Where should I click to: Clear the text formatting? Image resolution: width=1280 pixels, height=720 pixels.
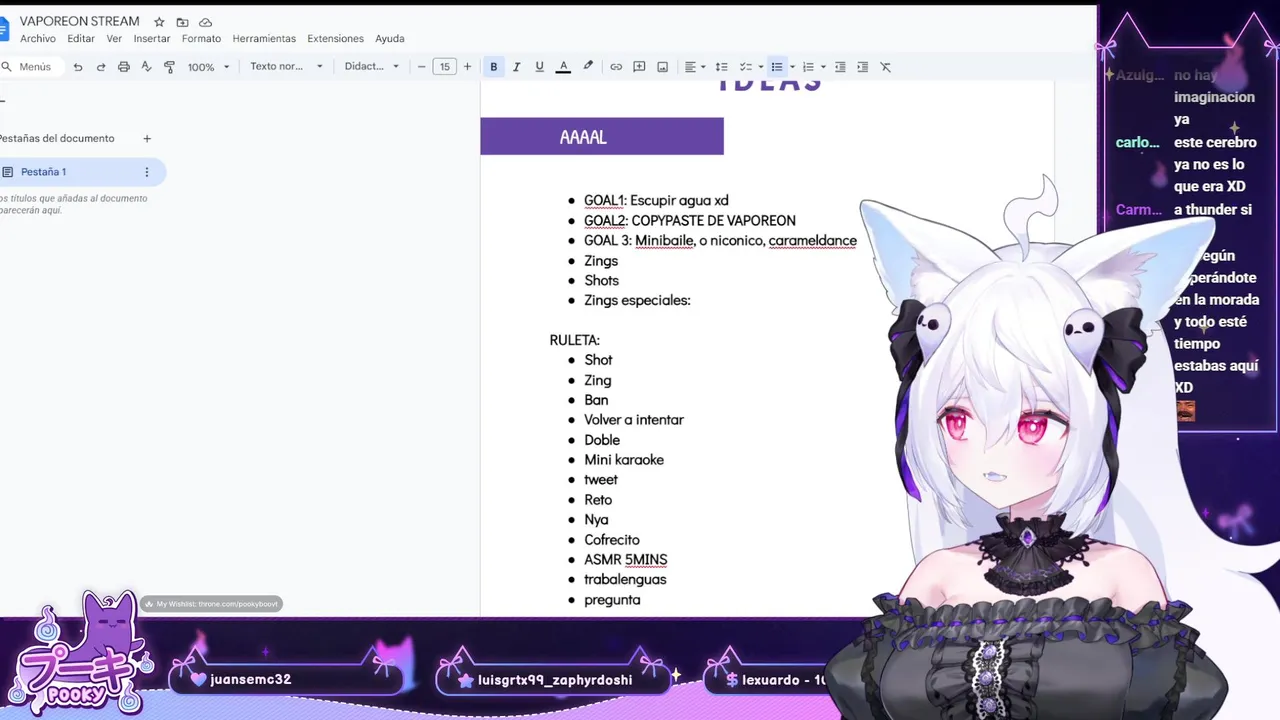tap(885, 67)
